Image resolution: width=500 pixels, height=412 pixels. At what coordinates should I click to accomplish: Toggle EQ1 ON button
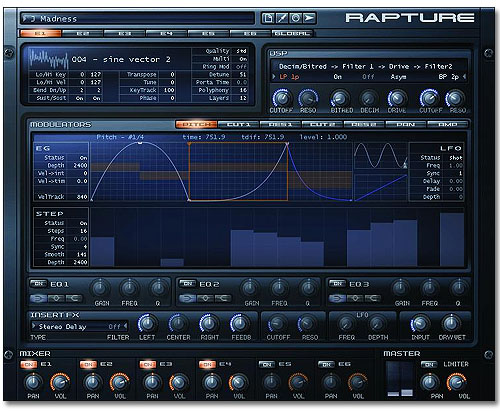38,284
